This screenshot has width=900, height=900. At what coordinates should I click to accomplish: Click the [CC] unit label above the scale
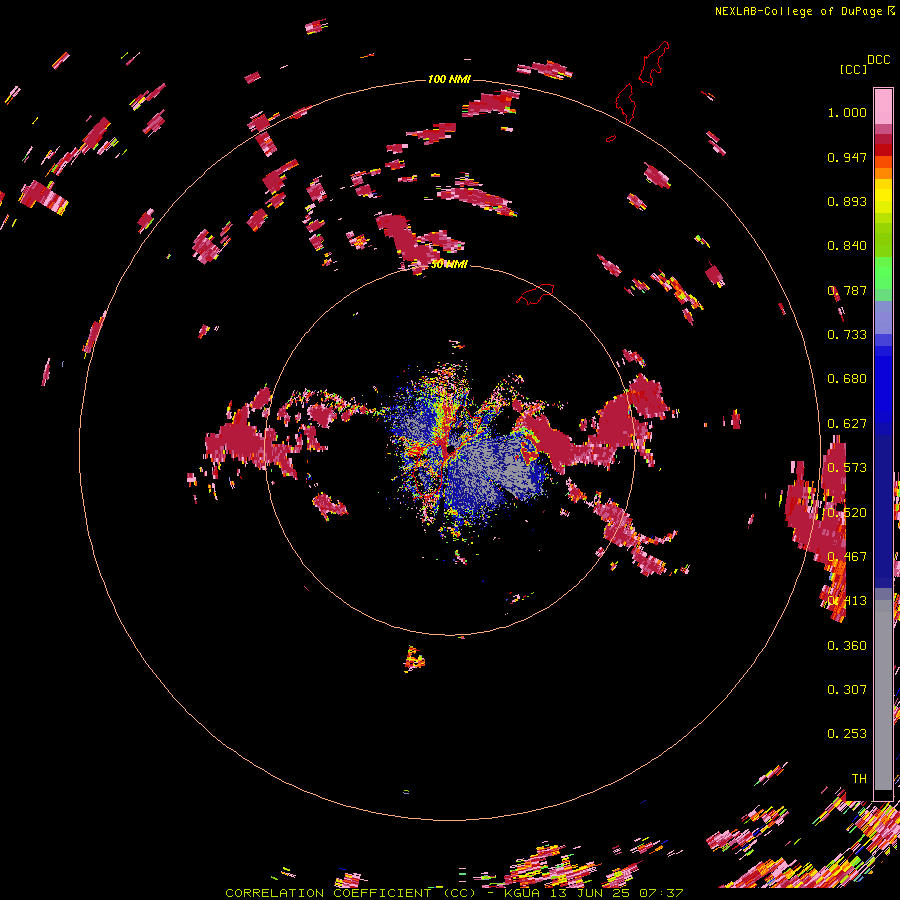(853, 69)
